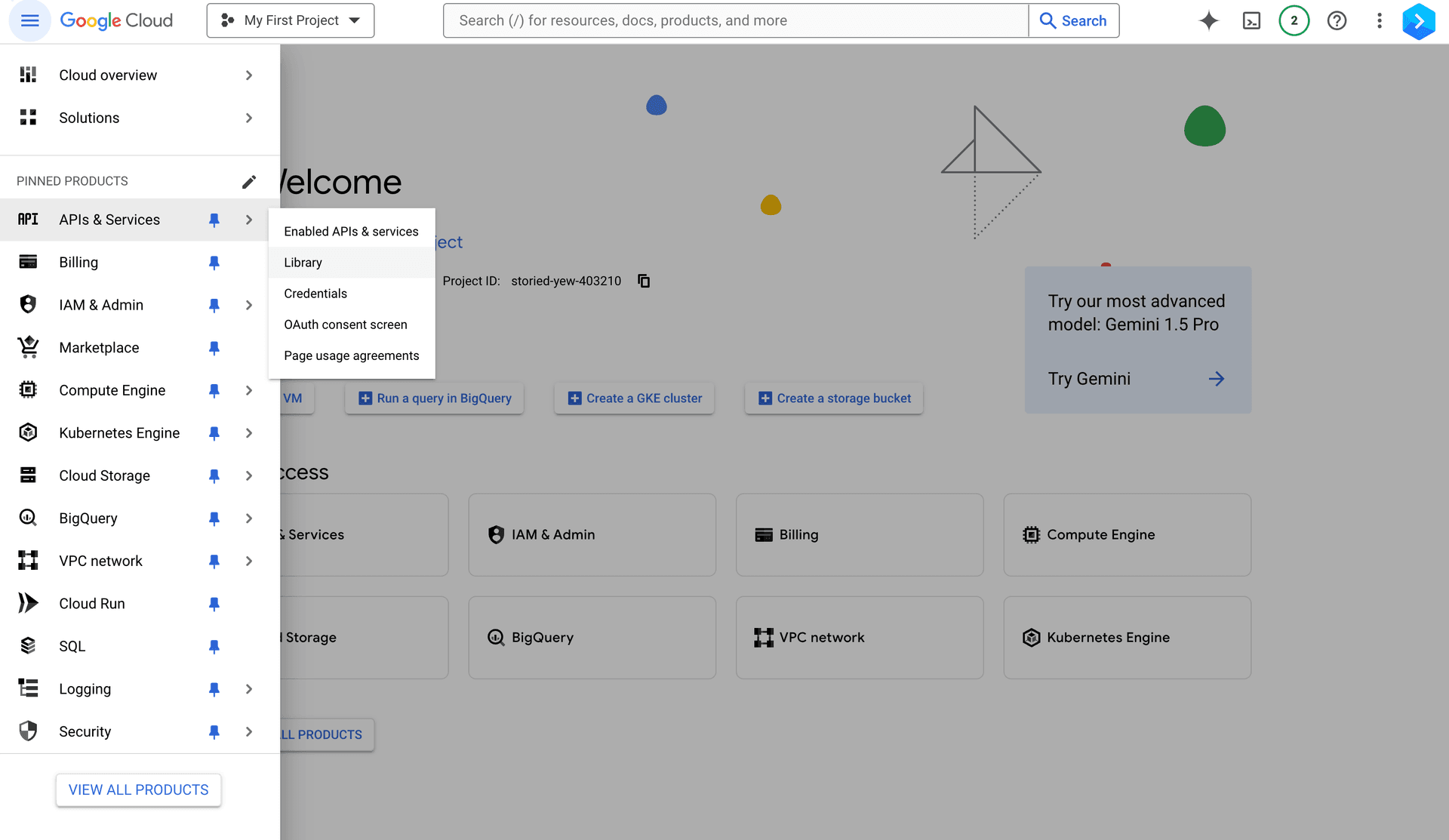1449x840 pixels.
Task: Activate Cloud Shell terminal
Action: point(1251,20)
